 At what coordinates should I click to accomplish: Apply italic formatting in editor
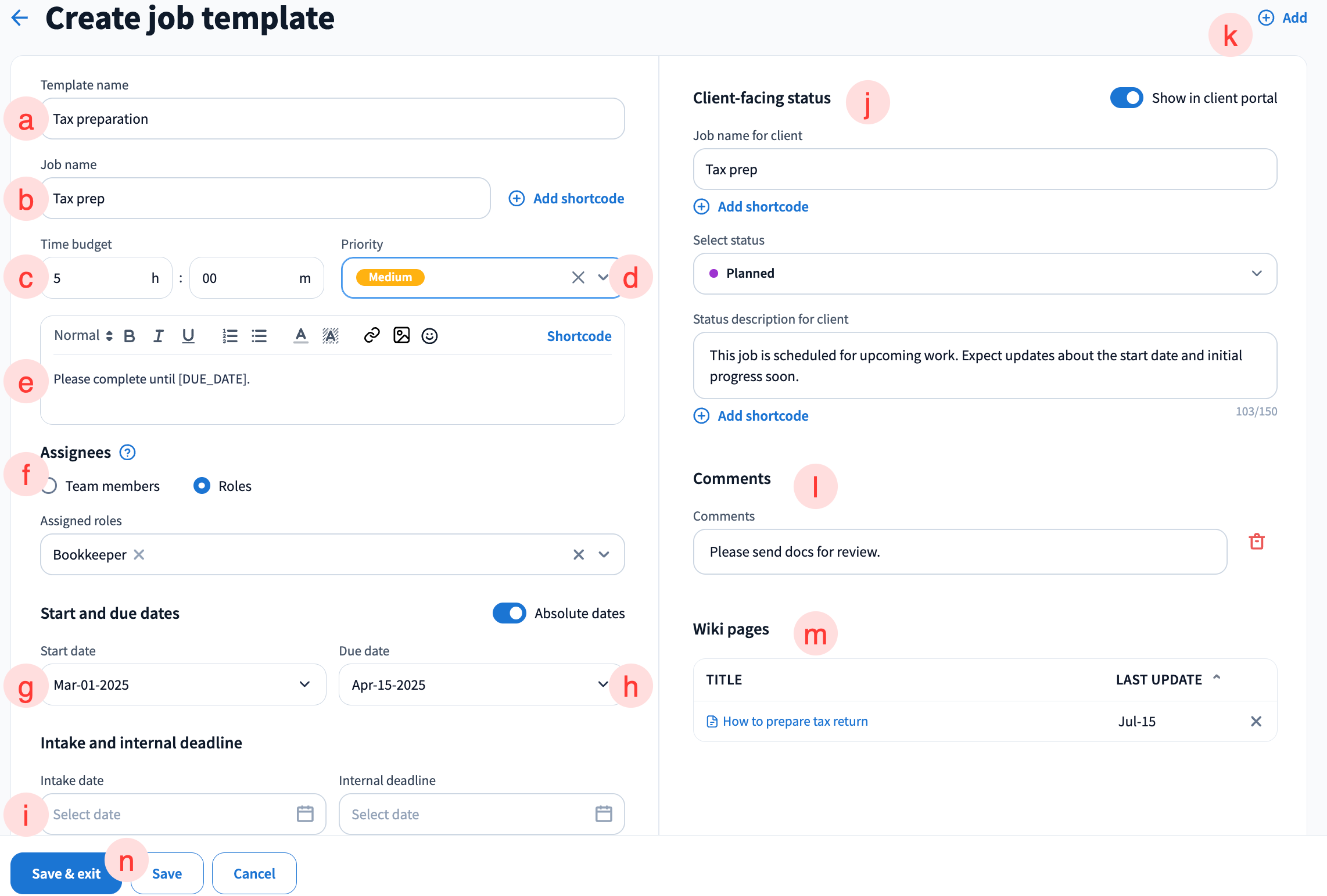(x=158, y=336)
